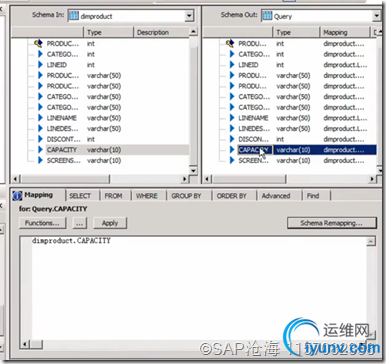Image resolution: width=386 pixels, height=364 pixels.
Task: Open the WHERE tab
Action: tap(147, 196)
